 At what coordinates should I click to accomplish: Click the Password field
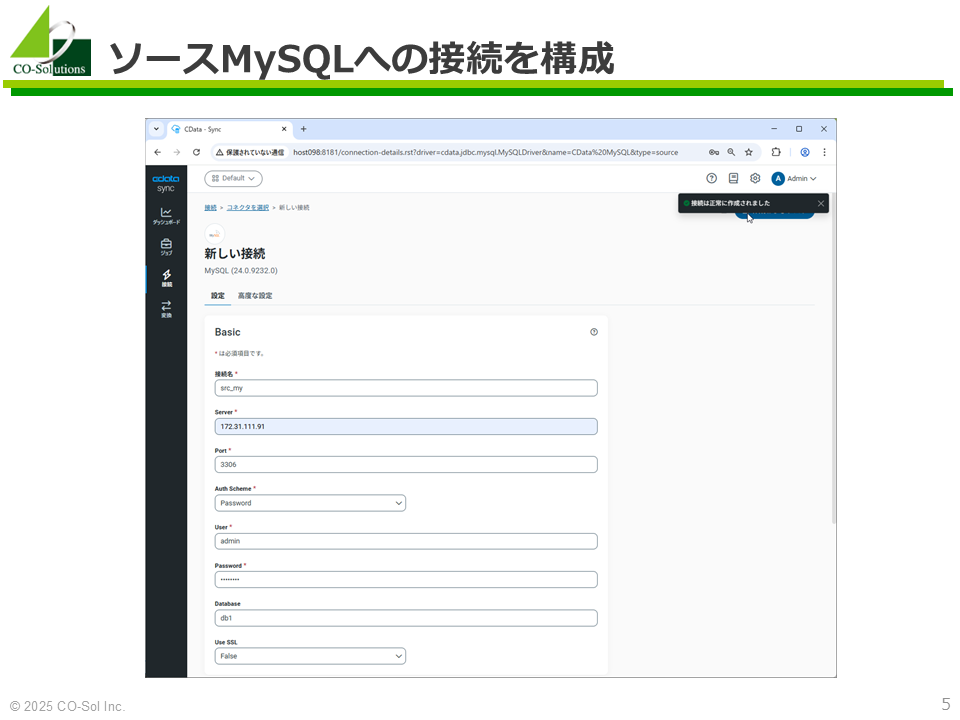(406, 580)
